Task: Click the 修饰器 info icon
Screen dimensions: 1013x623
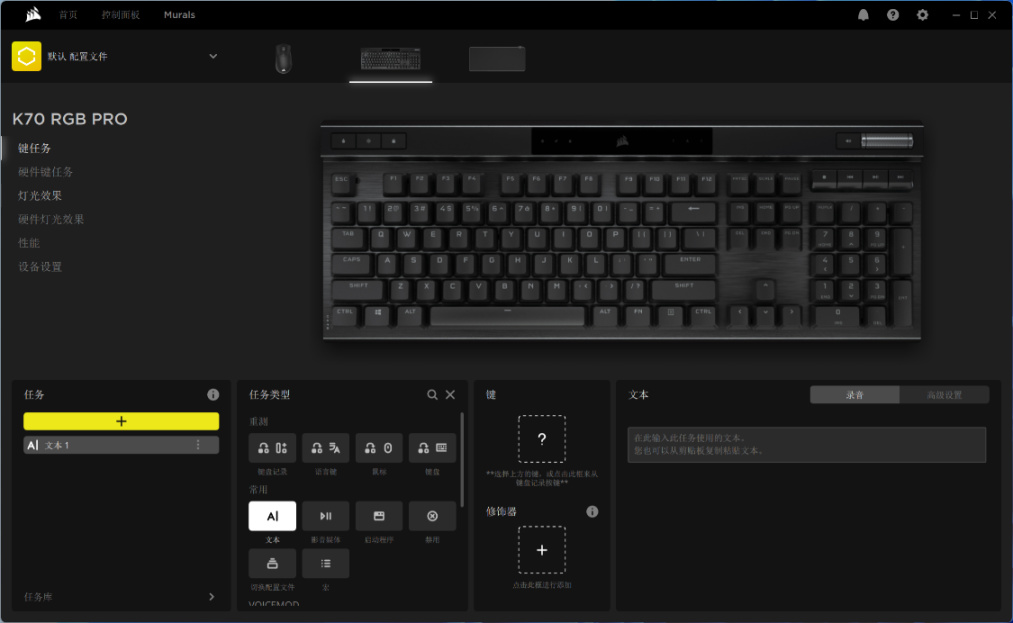Action: tap(592, 511)
